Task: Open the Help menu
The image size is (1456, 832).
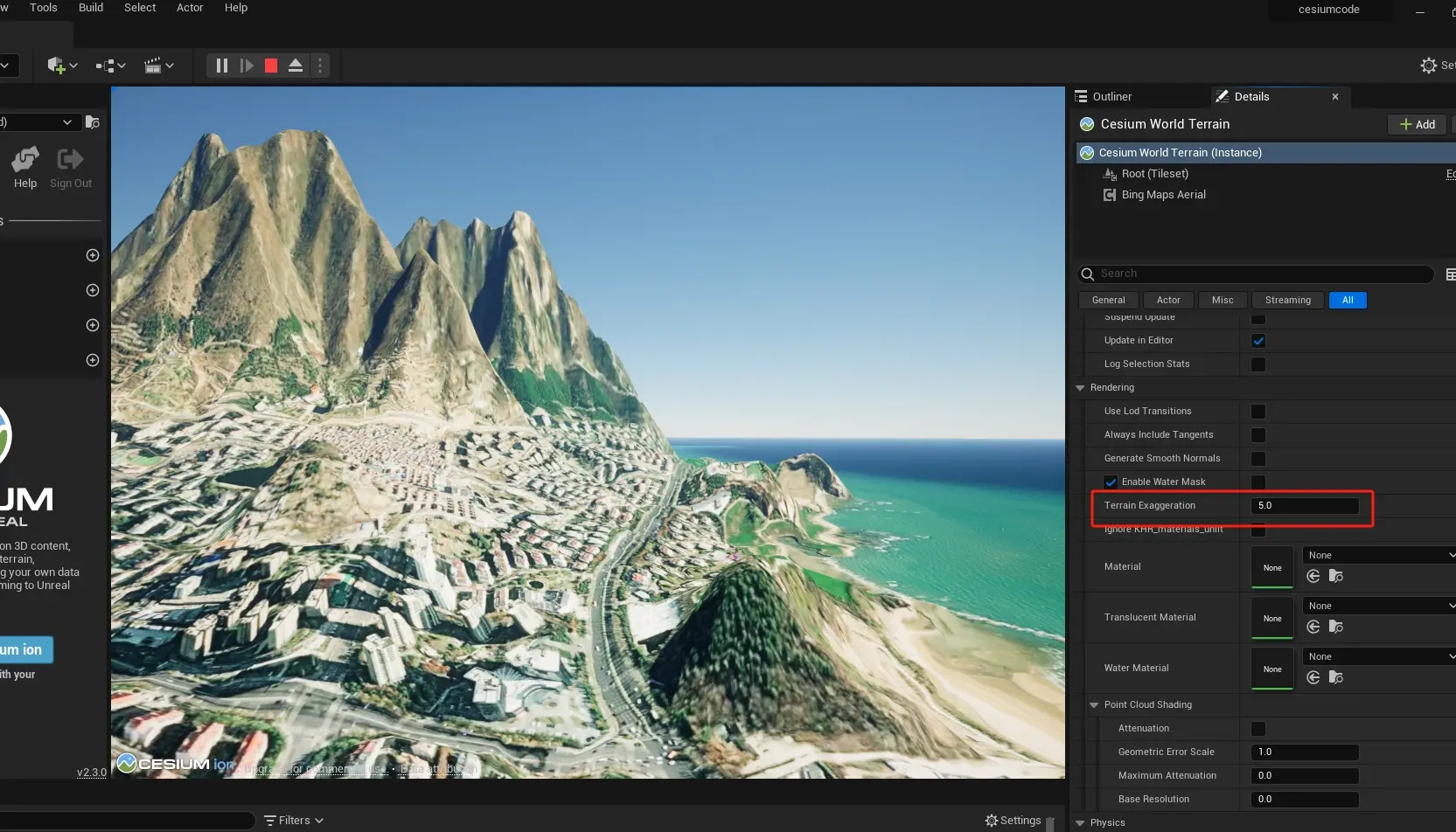Action: (x=236, y=8)
